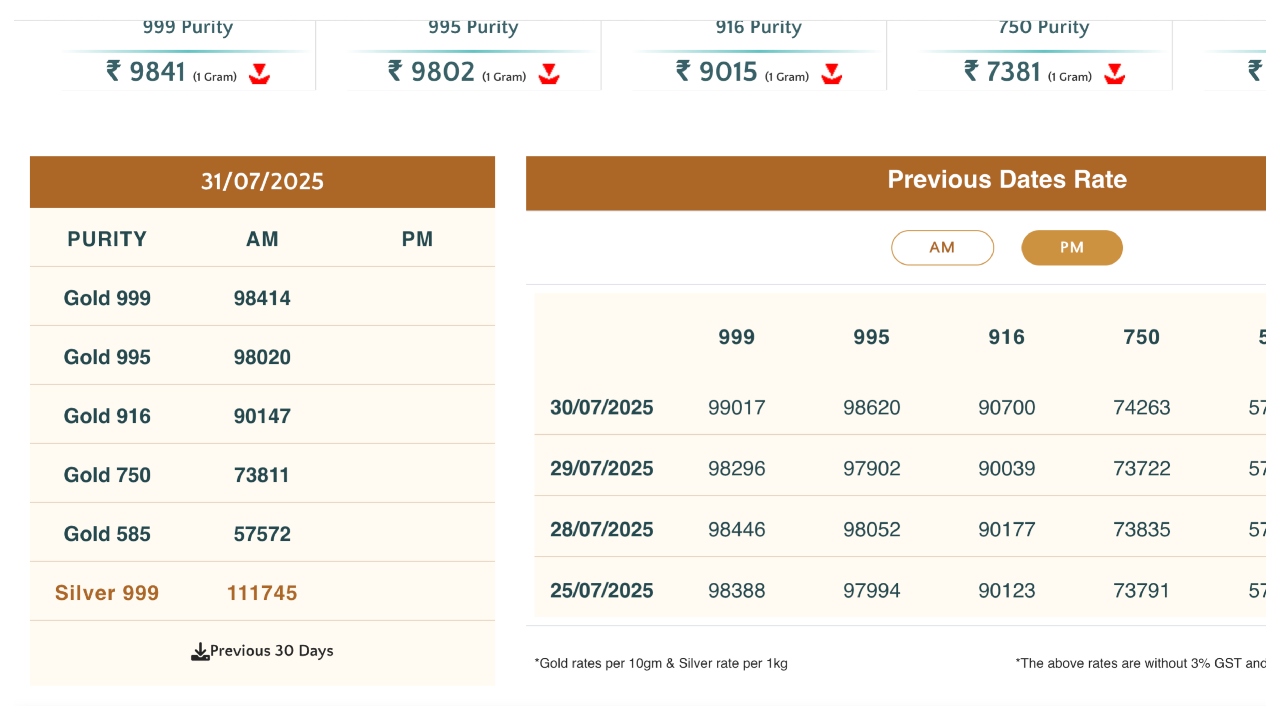The height and width of the screenshot is (720, 1280).
Task: Click the Previous Dates Rate heading
Action: tap(1007, 180)
